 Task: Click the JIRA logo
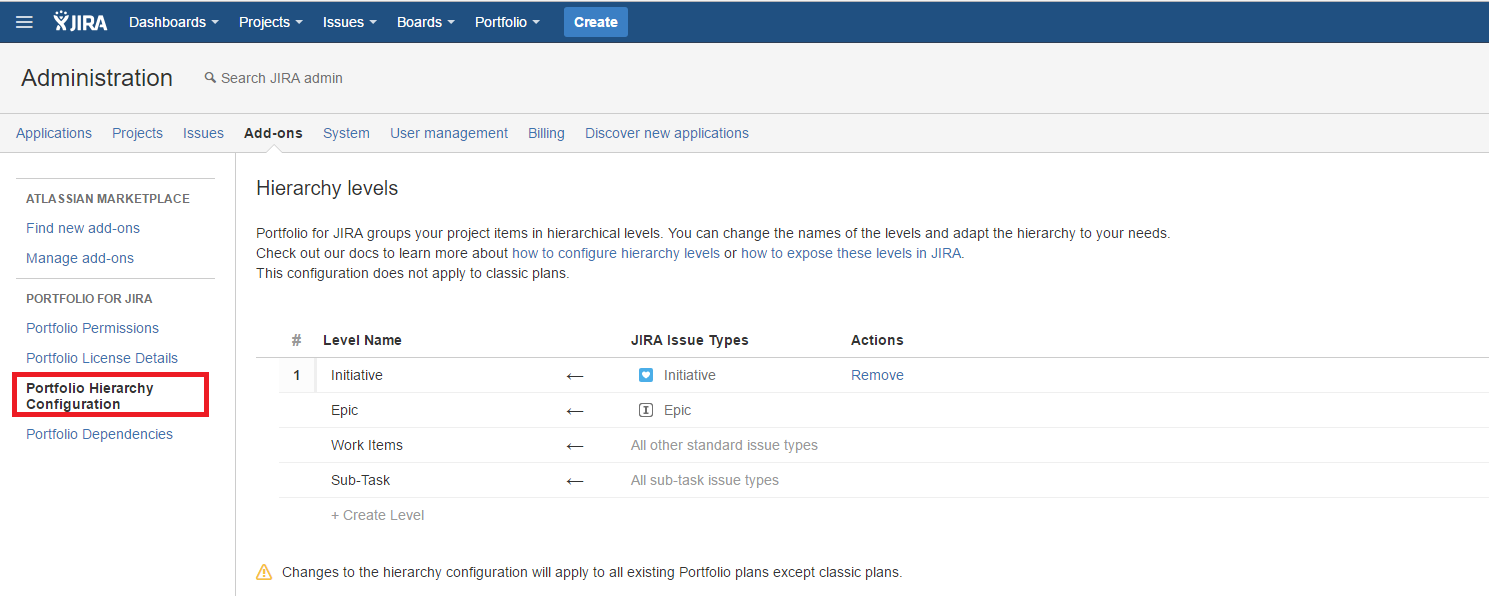(80, 22)
